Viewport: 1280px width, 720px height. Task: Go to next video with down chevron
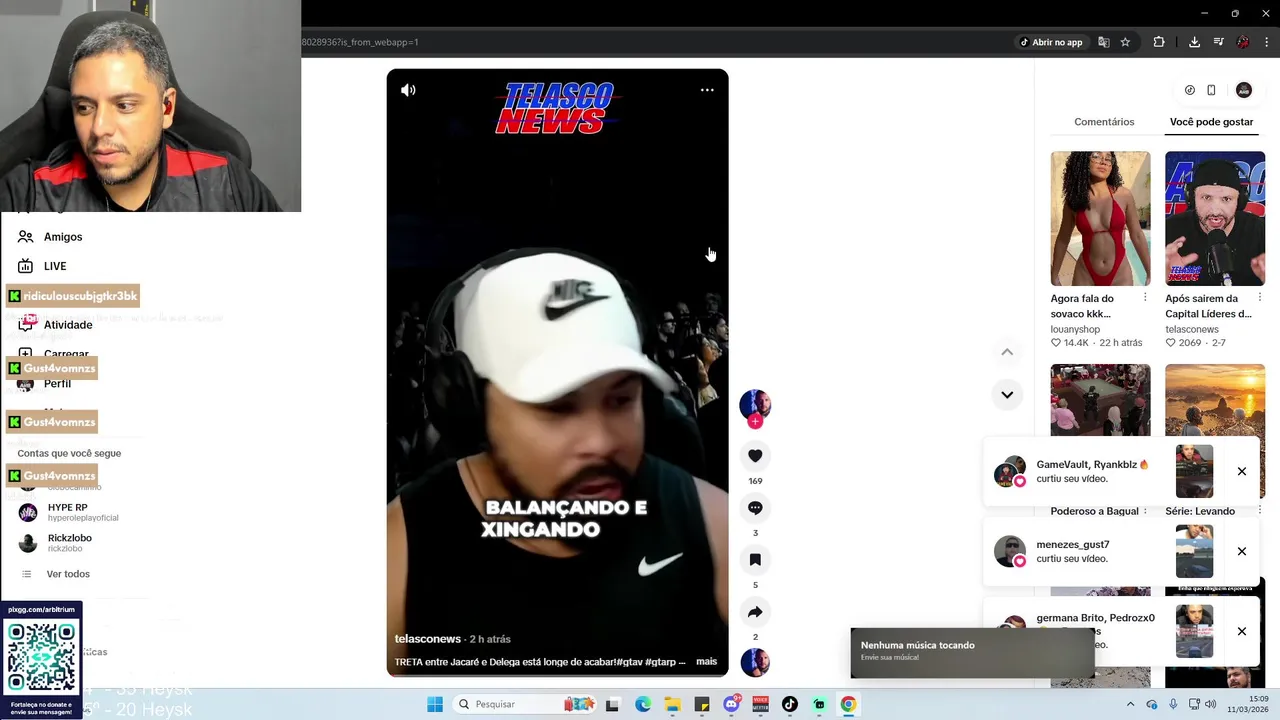[1007, 394]
